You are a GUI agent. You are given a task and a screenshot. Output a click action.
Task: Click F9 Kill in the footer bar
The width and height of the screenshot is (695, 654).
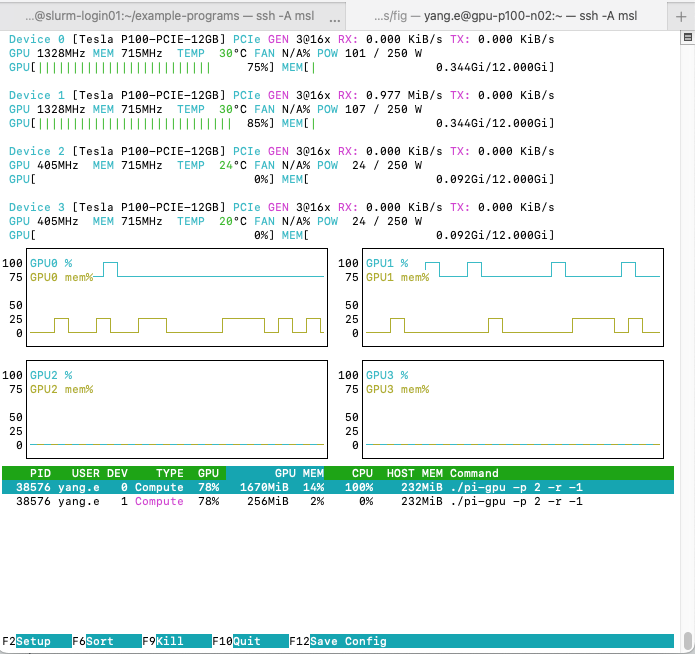tap(177, 641)
